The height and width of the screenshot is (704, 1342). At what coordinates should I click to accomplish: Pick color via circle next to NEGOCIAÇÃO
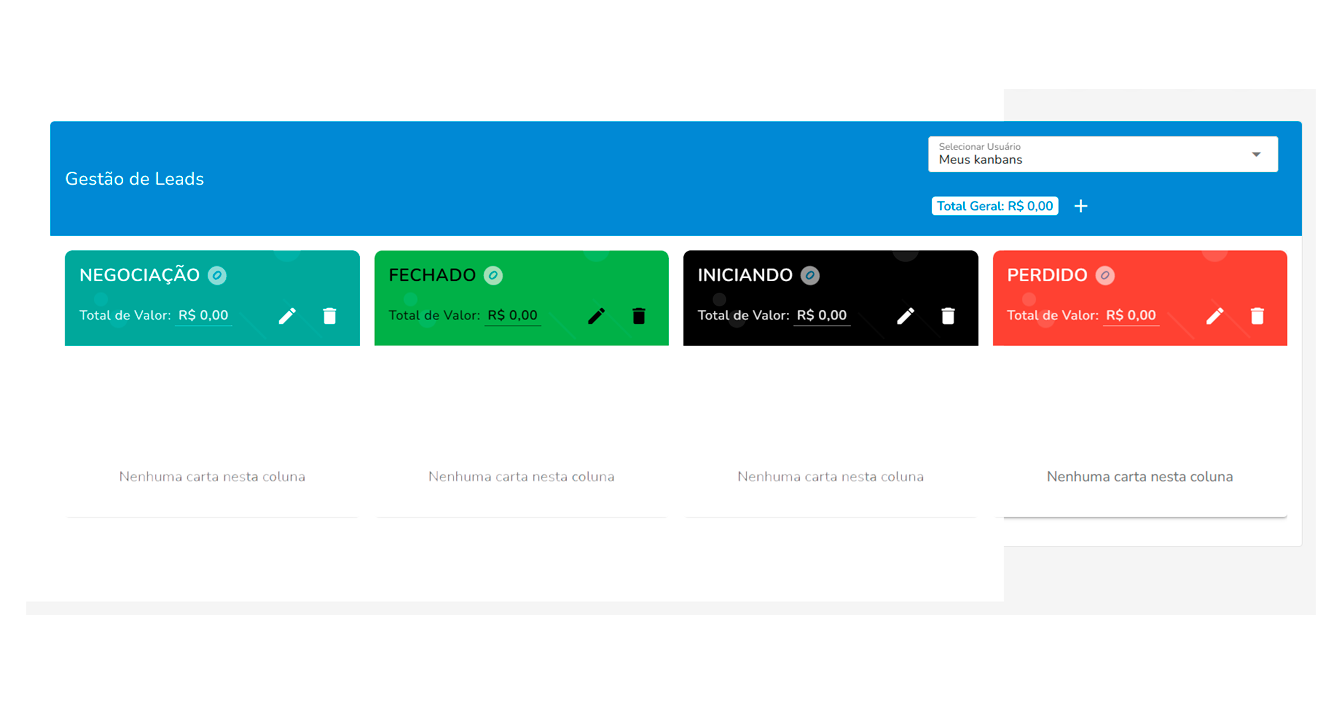(217, 275)
